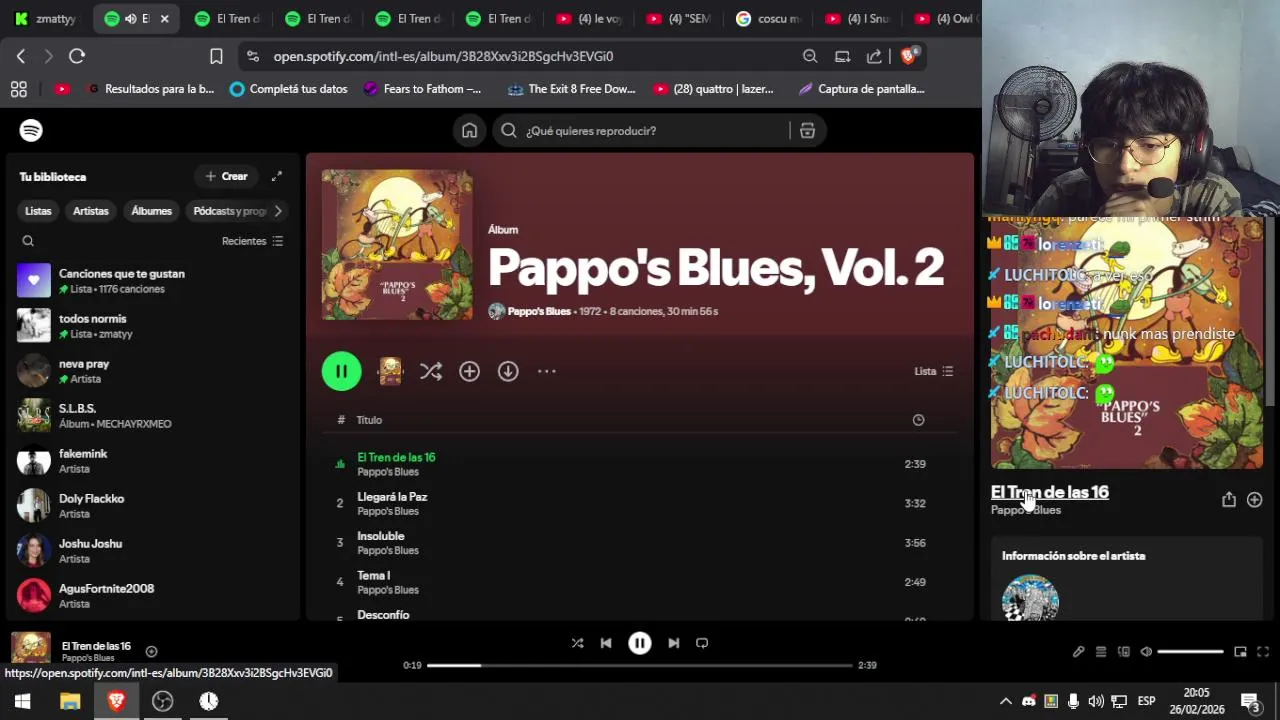Viewport: 1280px width, 720px height.
Task: Toggle shuffle in bottom player bar
Action: pos(577,643)
